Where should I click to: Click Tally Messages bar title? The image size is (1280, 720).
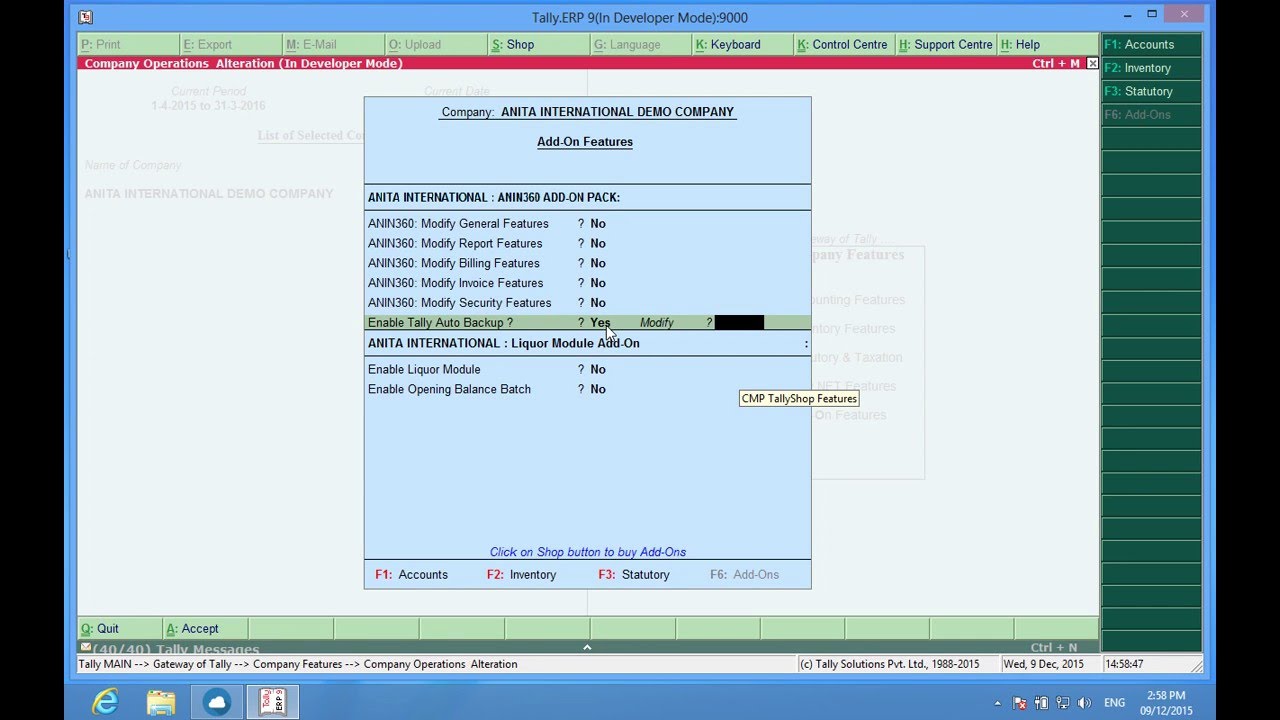click(x=174, y=650)
